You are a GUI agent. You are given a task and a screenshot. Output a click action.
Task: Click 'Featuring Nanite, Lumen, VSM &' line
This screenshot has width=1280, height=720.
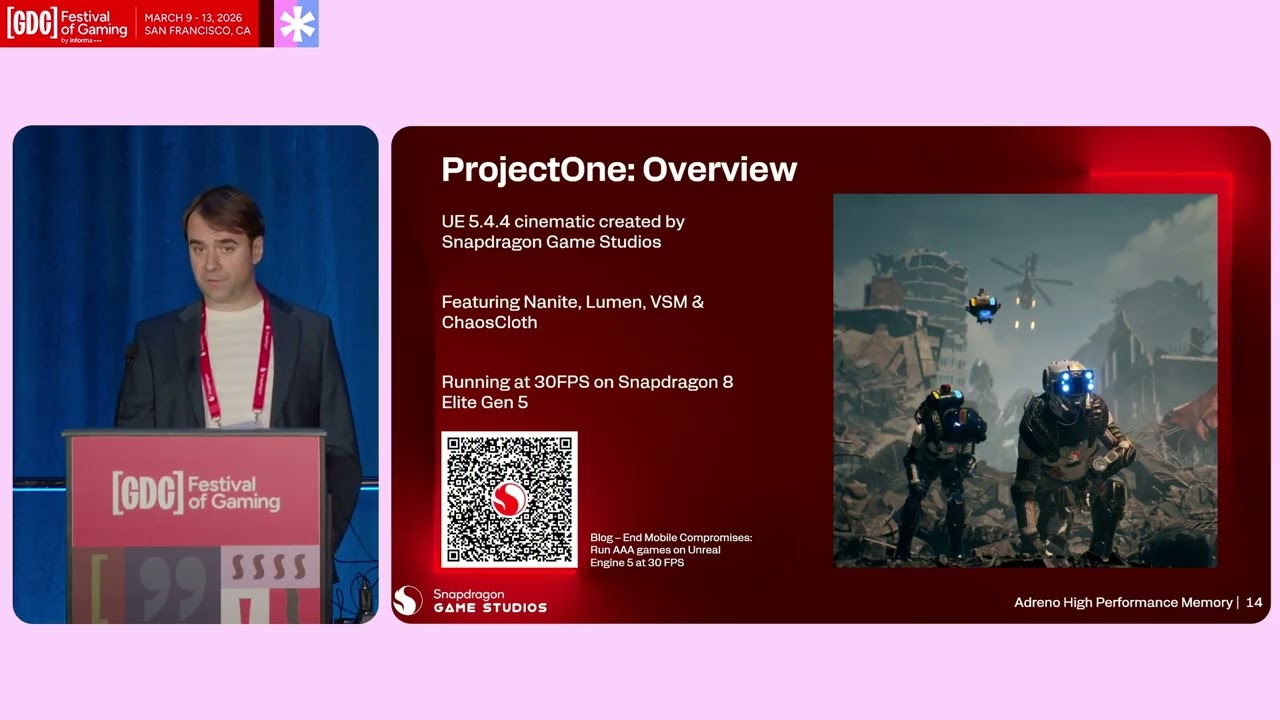pyautogui.click(x=573, y=301)
